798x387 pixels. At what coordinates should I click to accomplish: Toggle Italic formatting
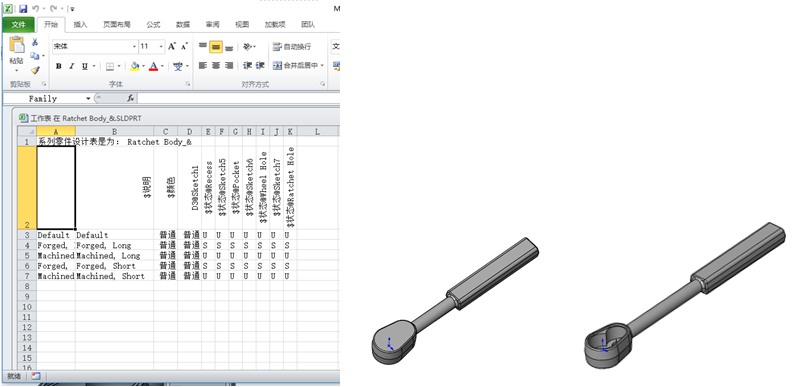pos(72,66)
